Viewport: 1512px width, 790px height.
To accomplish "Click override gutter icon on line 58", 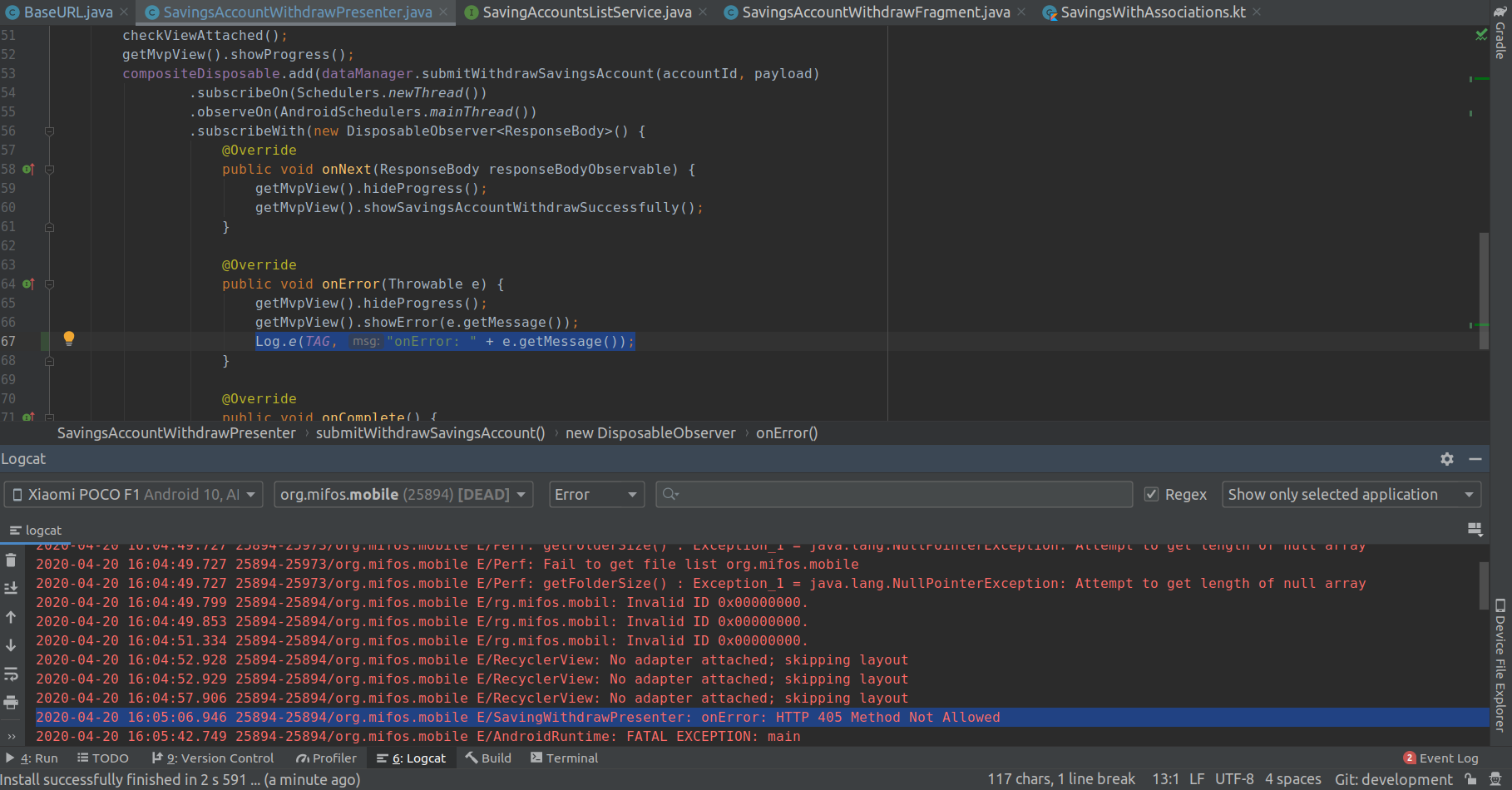I will (x=28, y=170).
